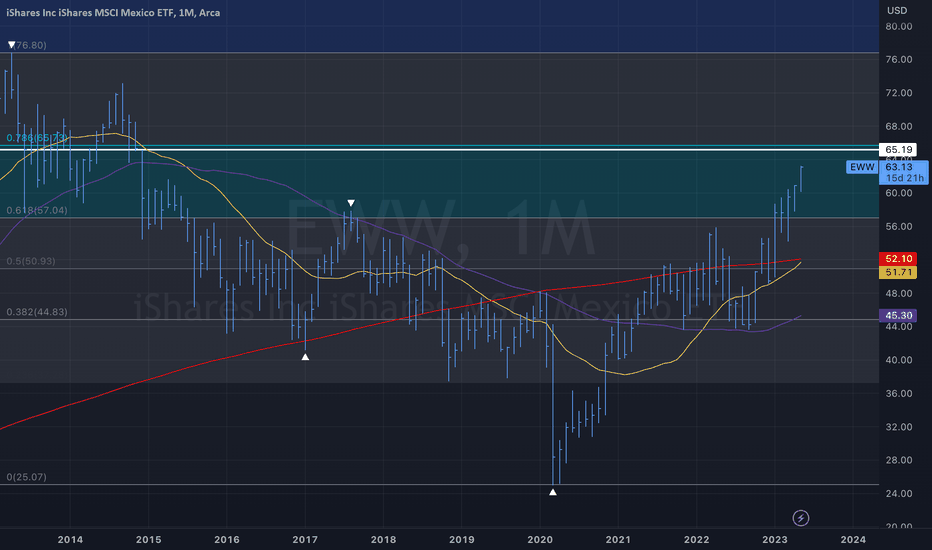The width and height of the screenshot is (932, 550).
Task: Click the 15d 21h bar countdown label
Action: tap(905, 178)
